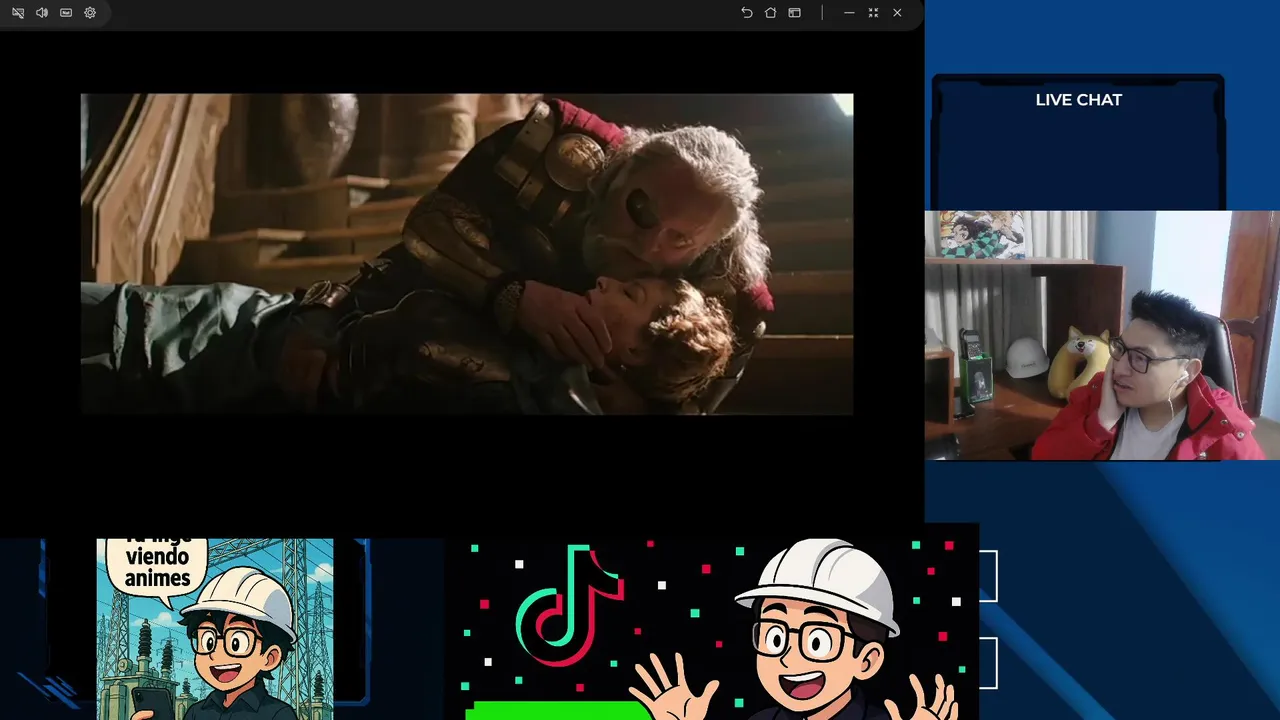Minimize the player window

(x=849, y=13)
